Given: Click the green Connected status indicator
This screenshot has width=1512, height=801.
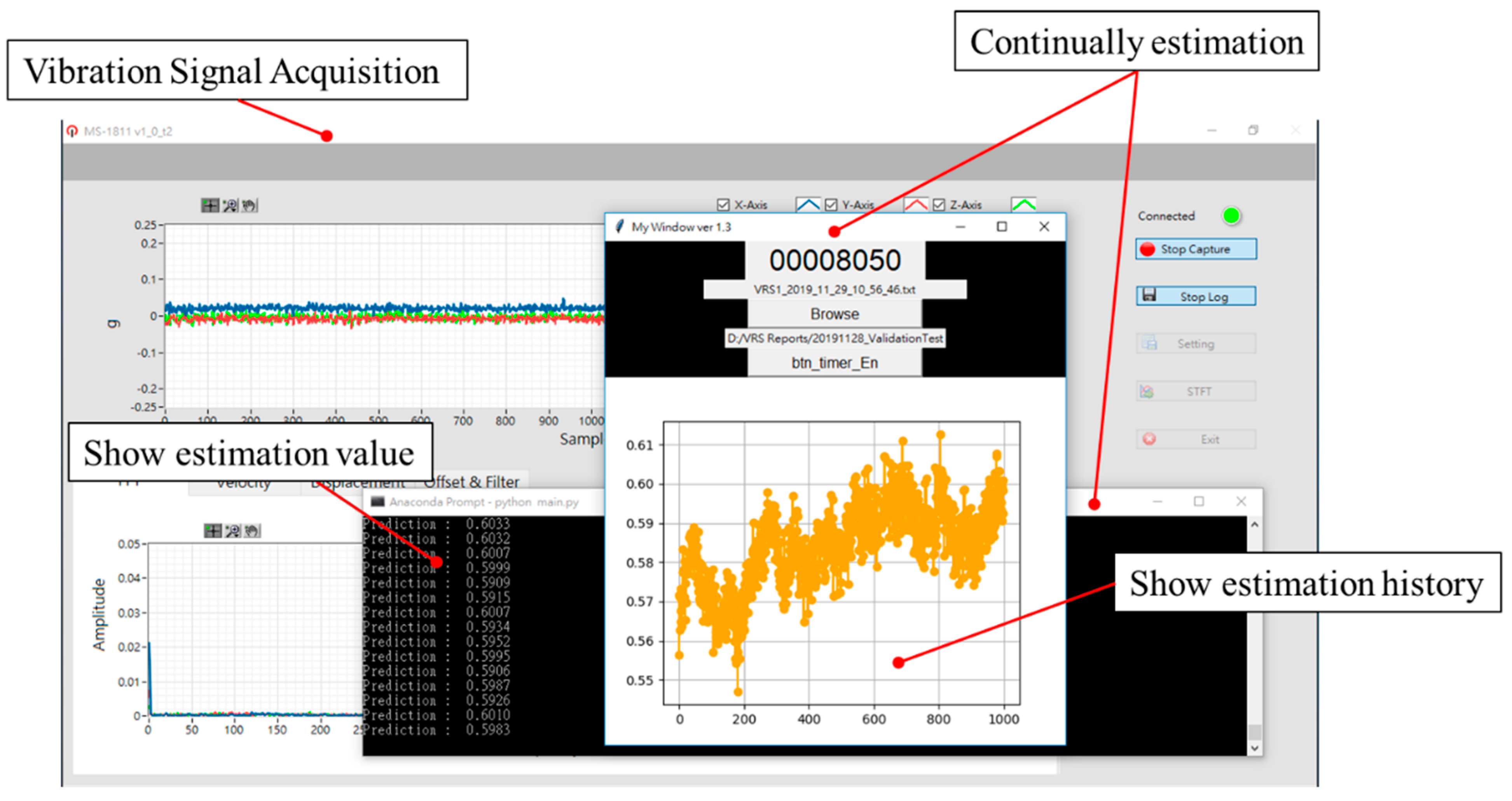Looking at the screenshot, I should pos(1231,216).
